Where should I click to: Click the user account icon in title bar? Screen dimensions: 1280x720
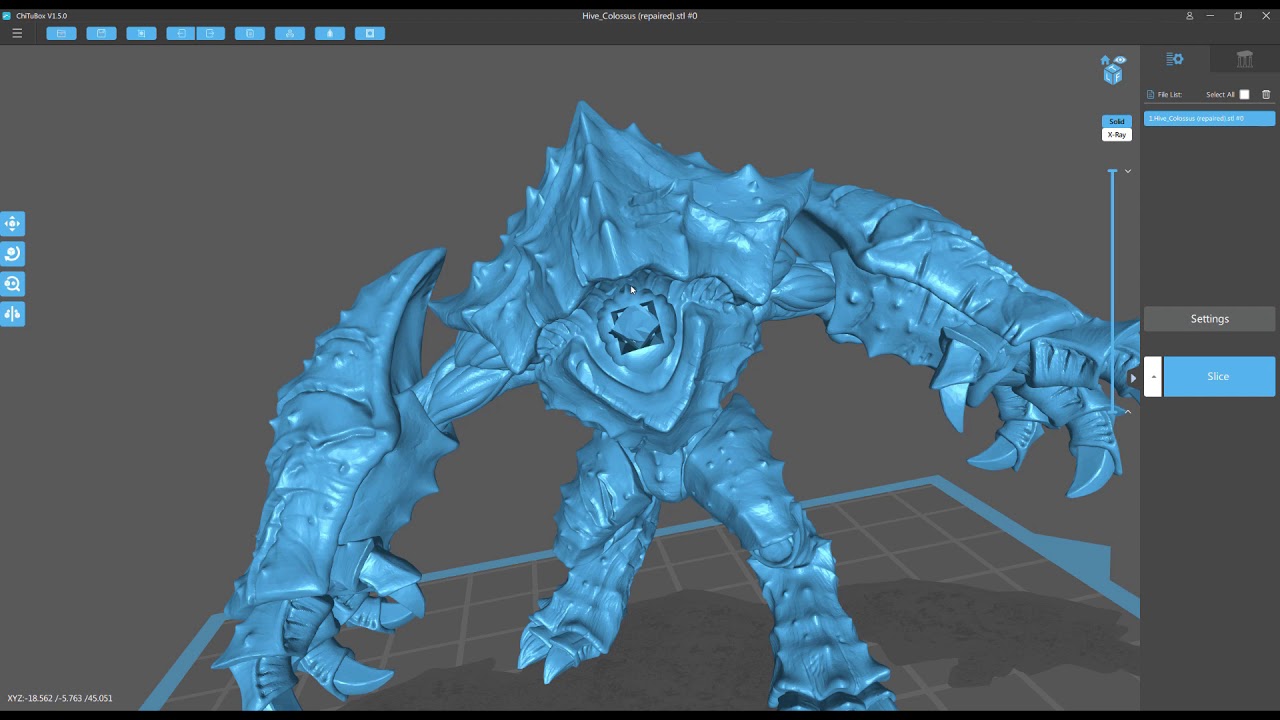1189,16
